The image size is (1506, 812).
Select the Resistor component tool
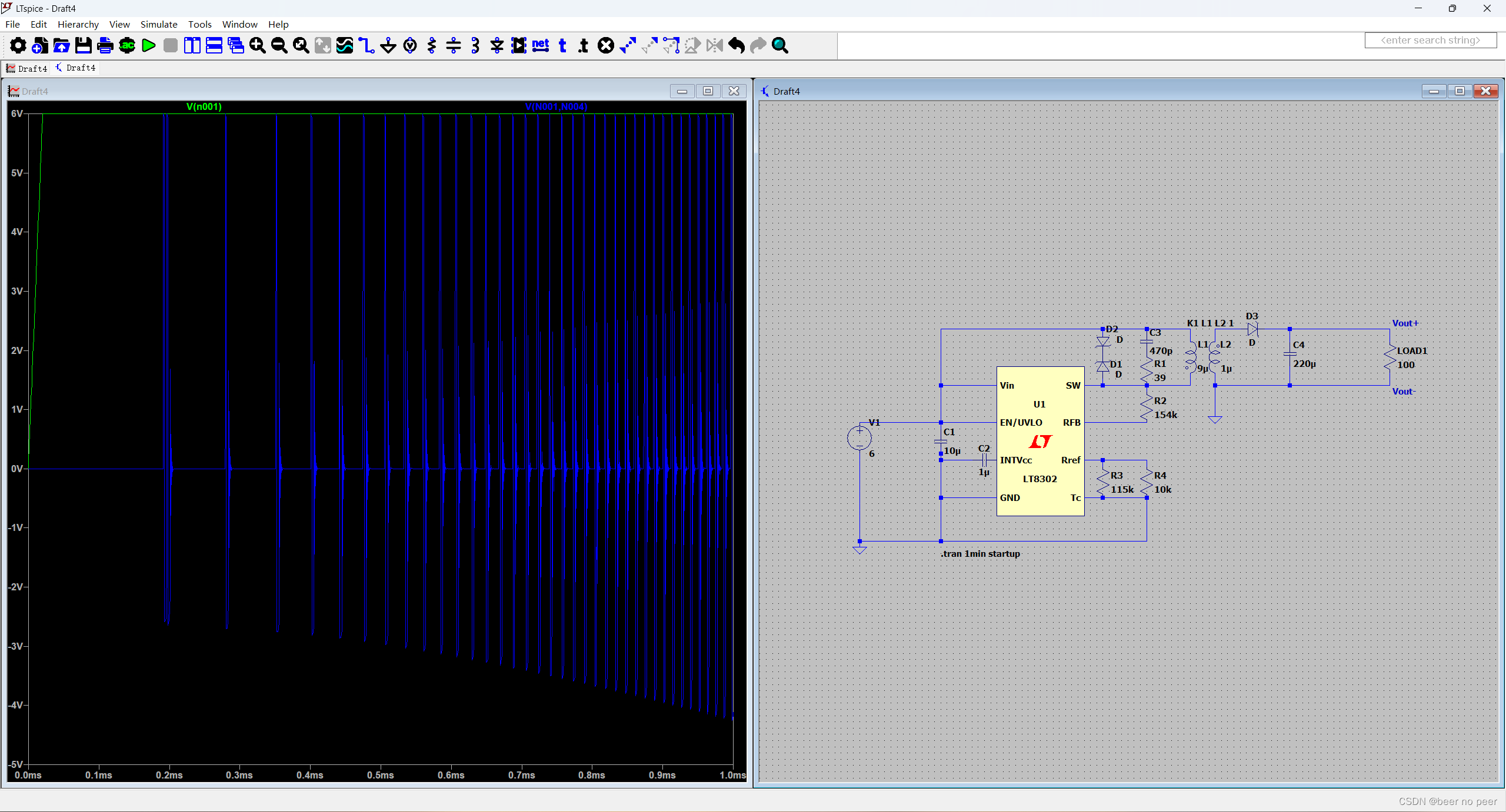click(x=432, y=45)
